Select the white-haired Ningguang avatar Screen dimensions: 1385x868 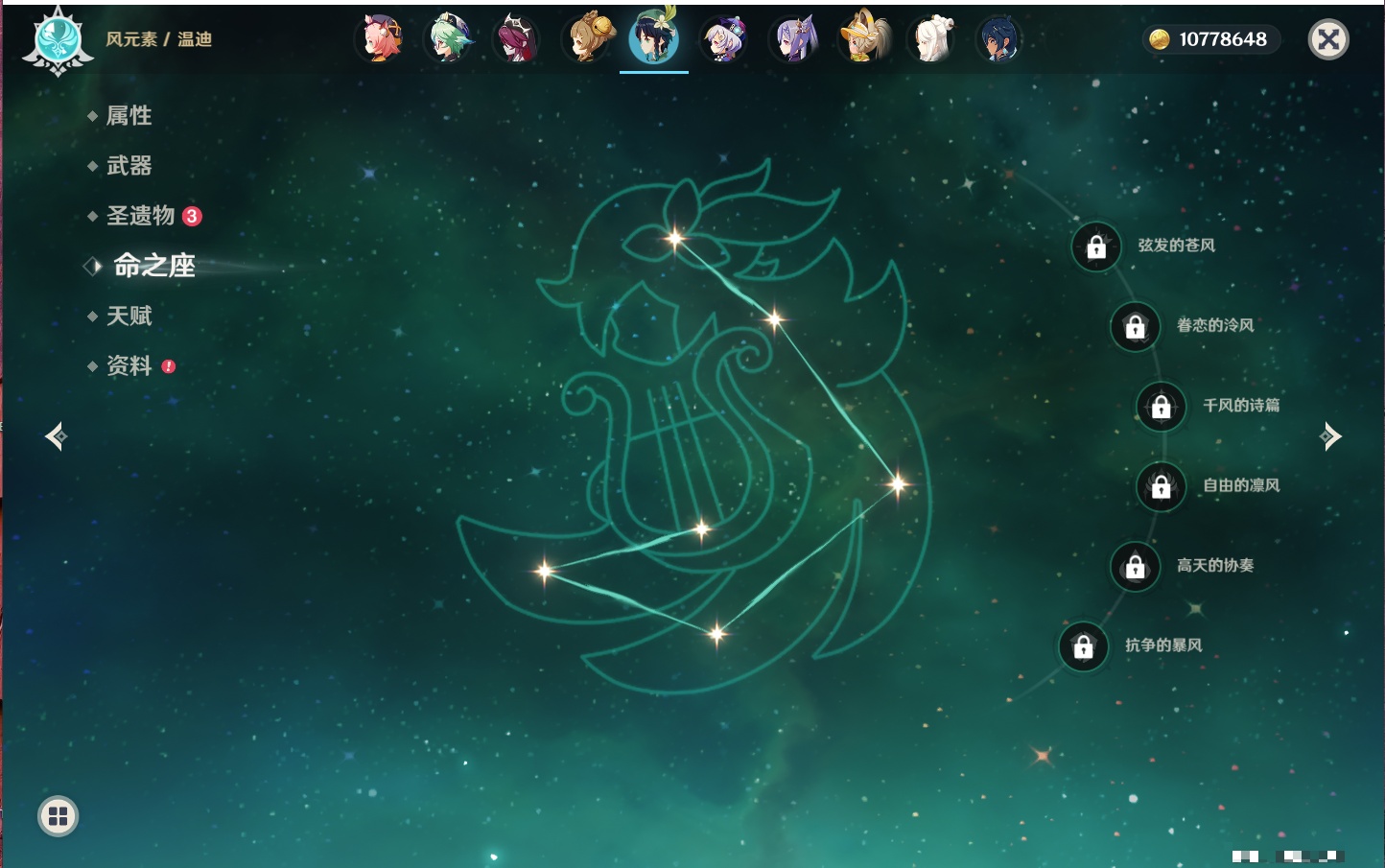[x=931, y=39]
